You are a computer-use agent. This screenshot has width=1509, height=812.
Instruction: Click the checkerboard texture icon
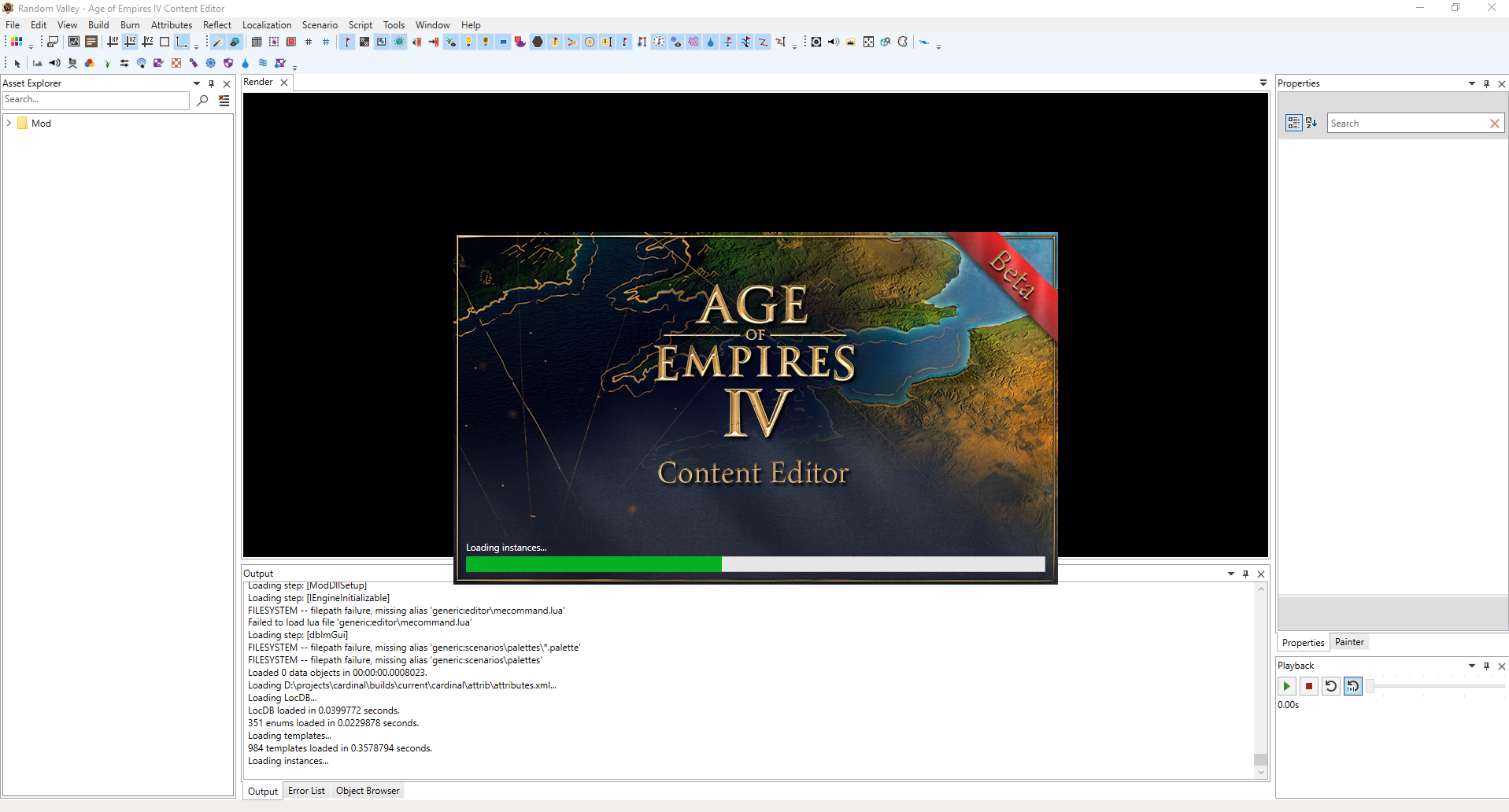point(364,42)
